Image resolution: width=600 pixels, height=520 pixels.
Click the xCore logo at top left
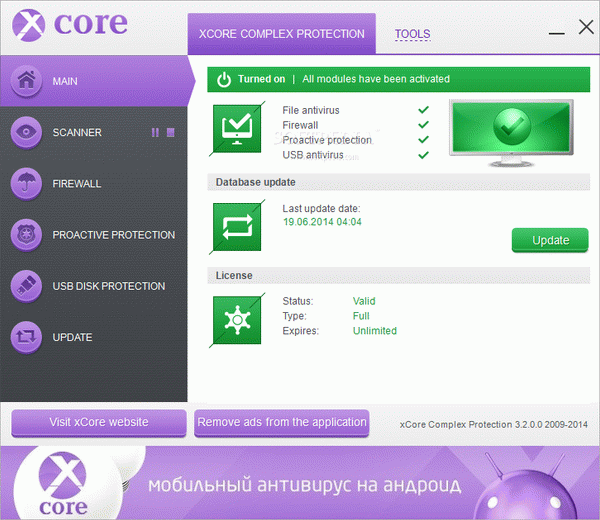click(x=69, y=25)
